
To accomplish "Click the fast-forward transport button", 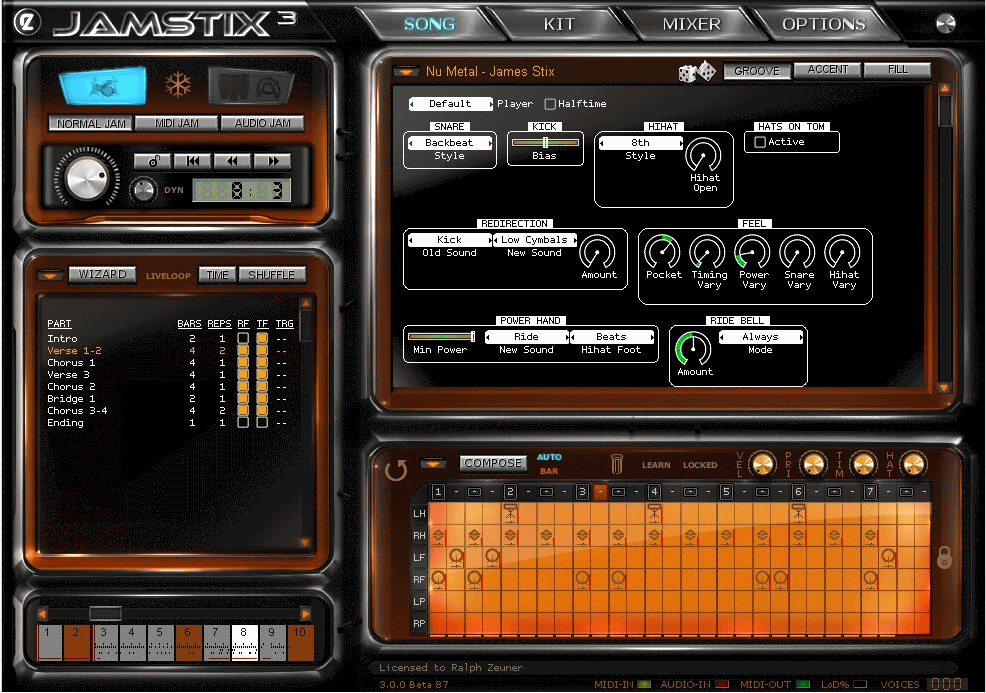I will coord(272,161).
